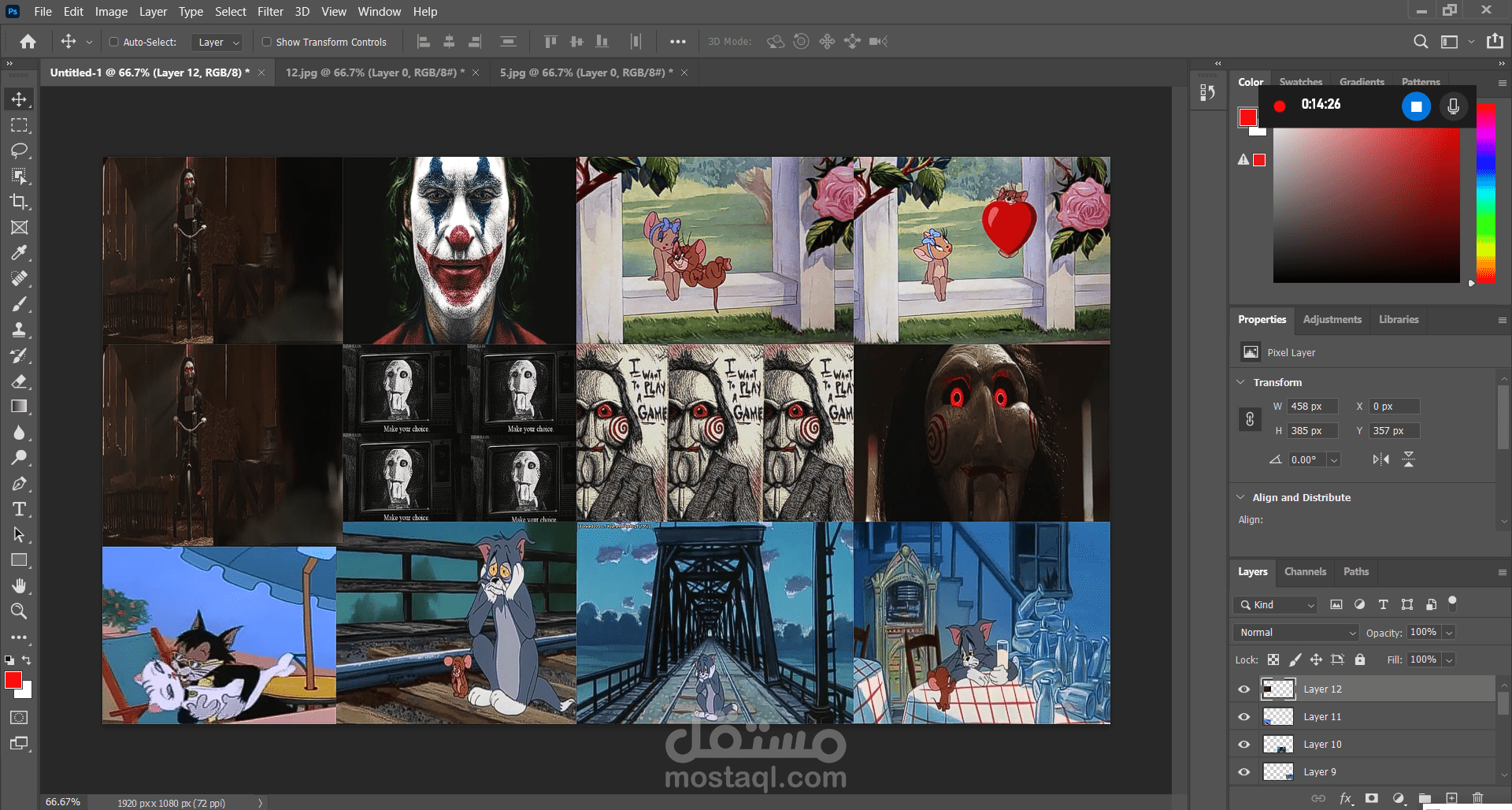This screenshot has width=1512, height=810.
Task: Switch to the Channels tab
Action: coord(1305,571)
